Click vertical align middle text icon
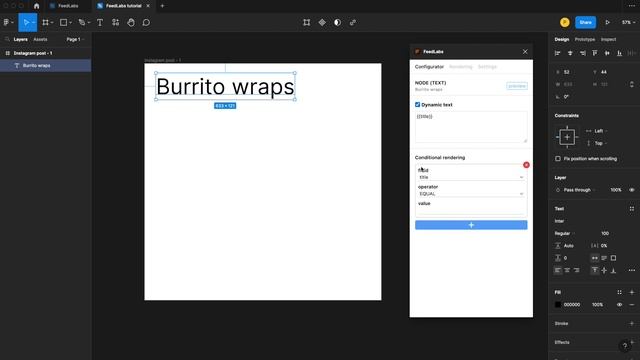The image size is (640, 360). coord(604,270)
